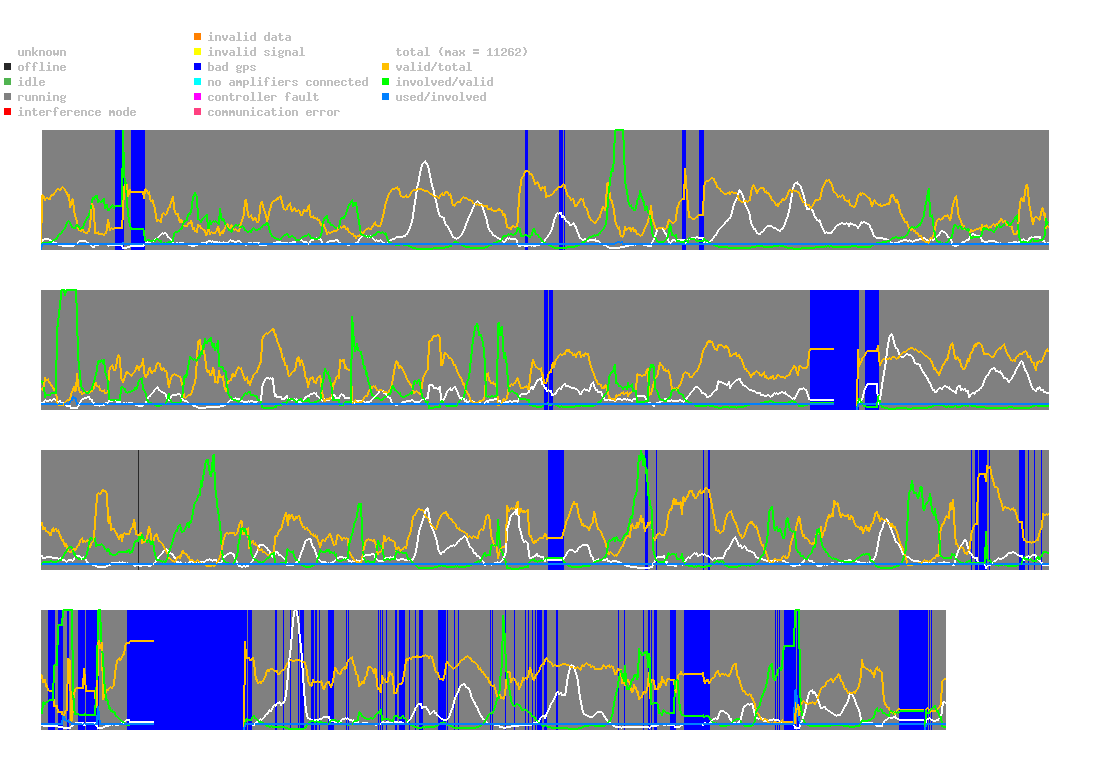Click the blue used/involved legend swatch
The image size is (1095, 764).
[x=385, y=97]
